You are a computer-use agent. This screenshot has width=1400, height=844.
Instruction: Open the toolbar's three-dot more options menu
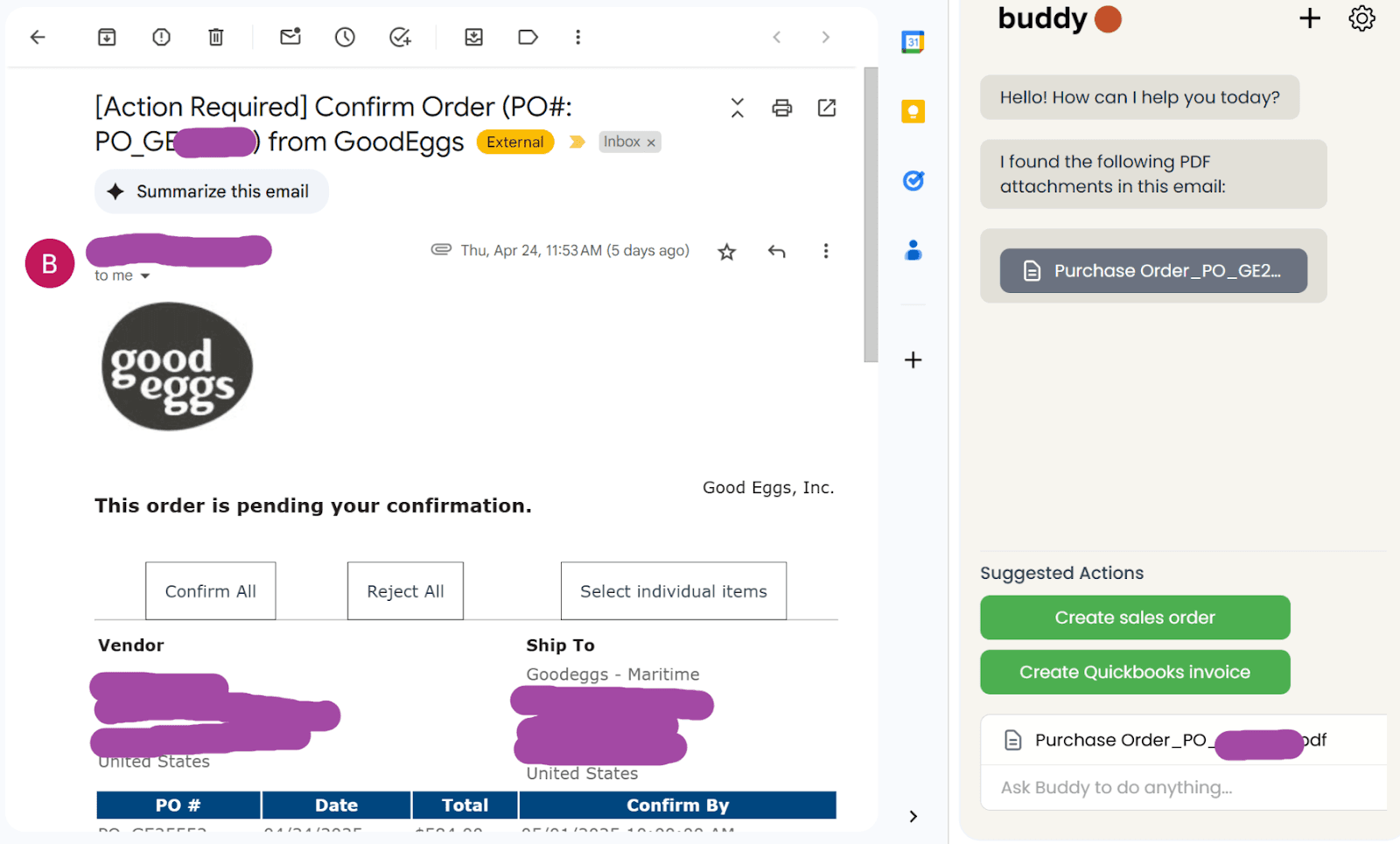577,37
